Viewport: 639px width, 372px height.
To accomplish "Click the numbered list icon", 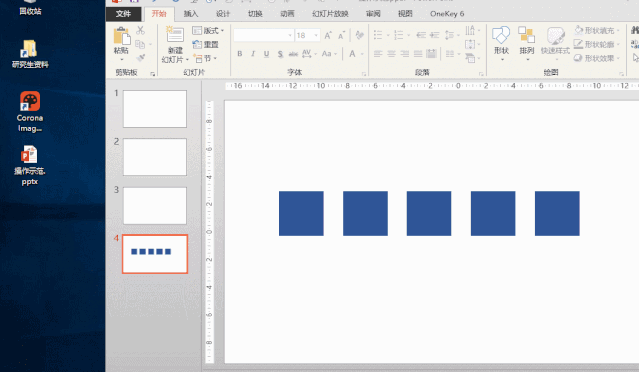I will (399, 35).
